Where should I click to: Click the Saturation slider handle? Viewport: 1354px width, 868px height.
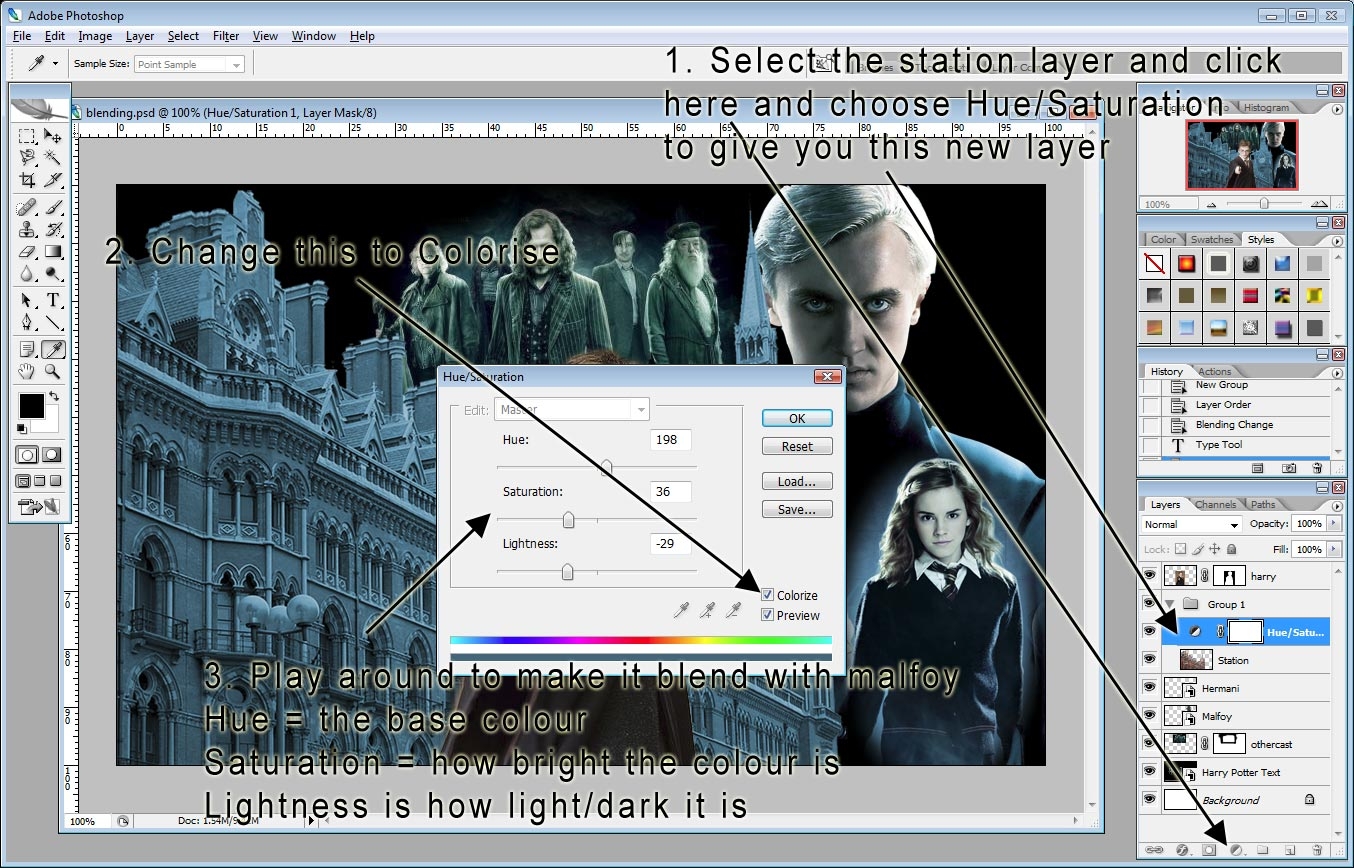[568, 520]
